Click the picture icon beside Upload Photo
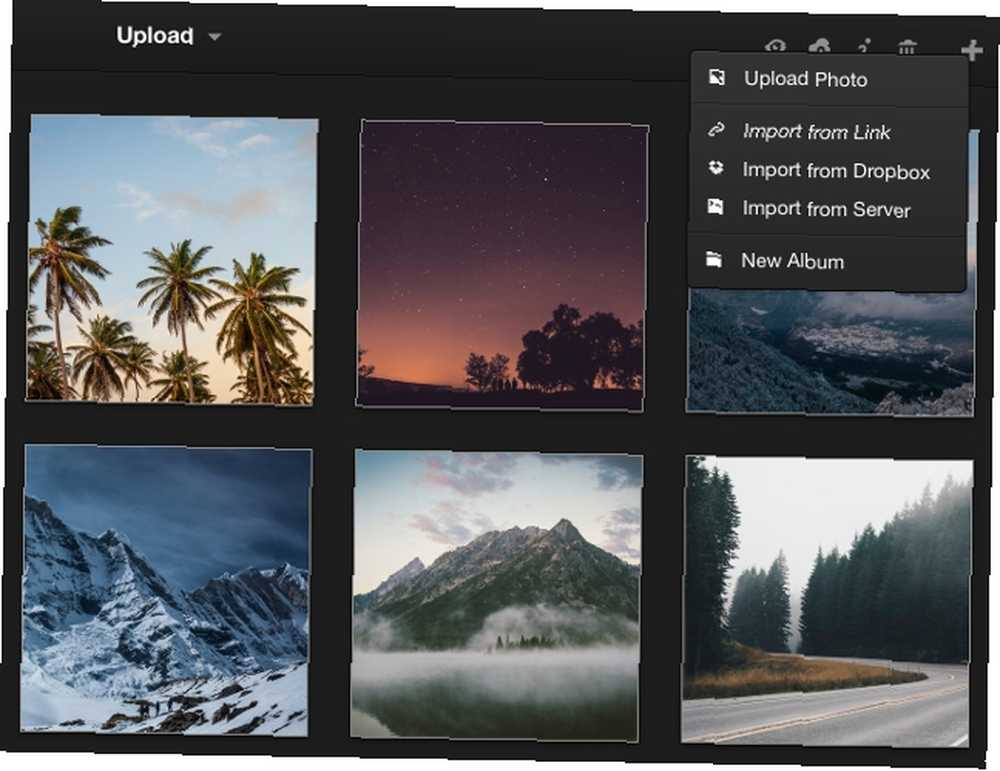1000x771 pixels. (716, 77)
